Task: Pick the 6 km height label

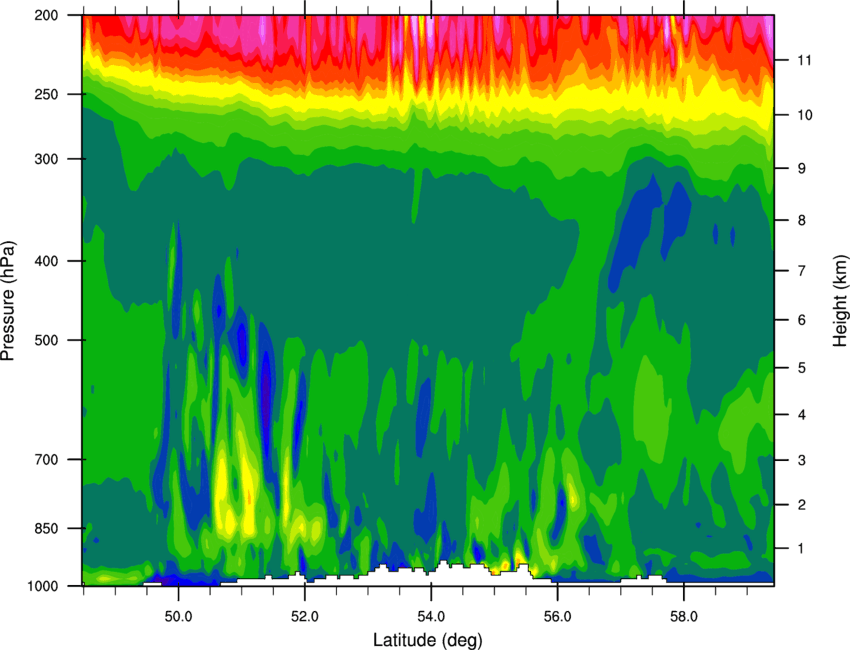Action: (x=801, y=320)
